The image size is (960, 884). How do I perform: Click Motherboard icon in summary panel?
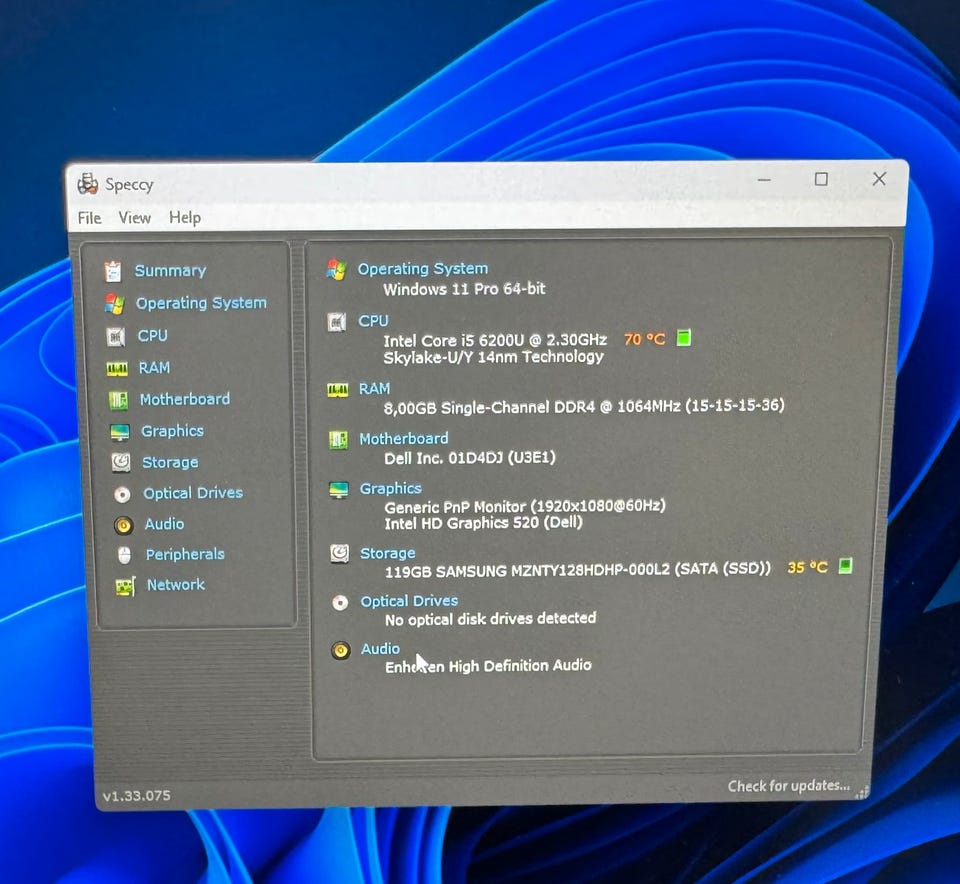coord(339,440)
